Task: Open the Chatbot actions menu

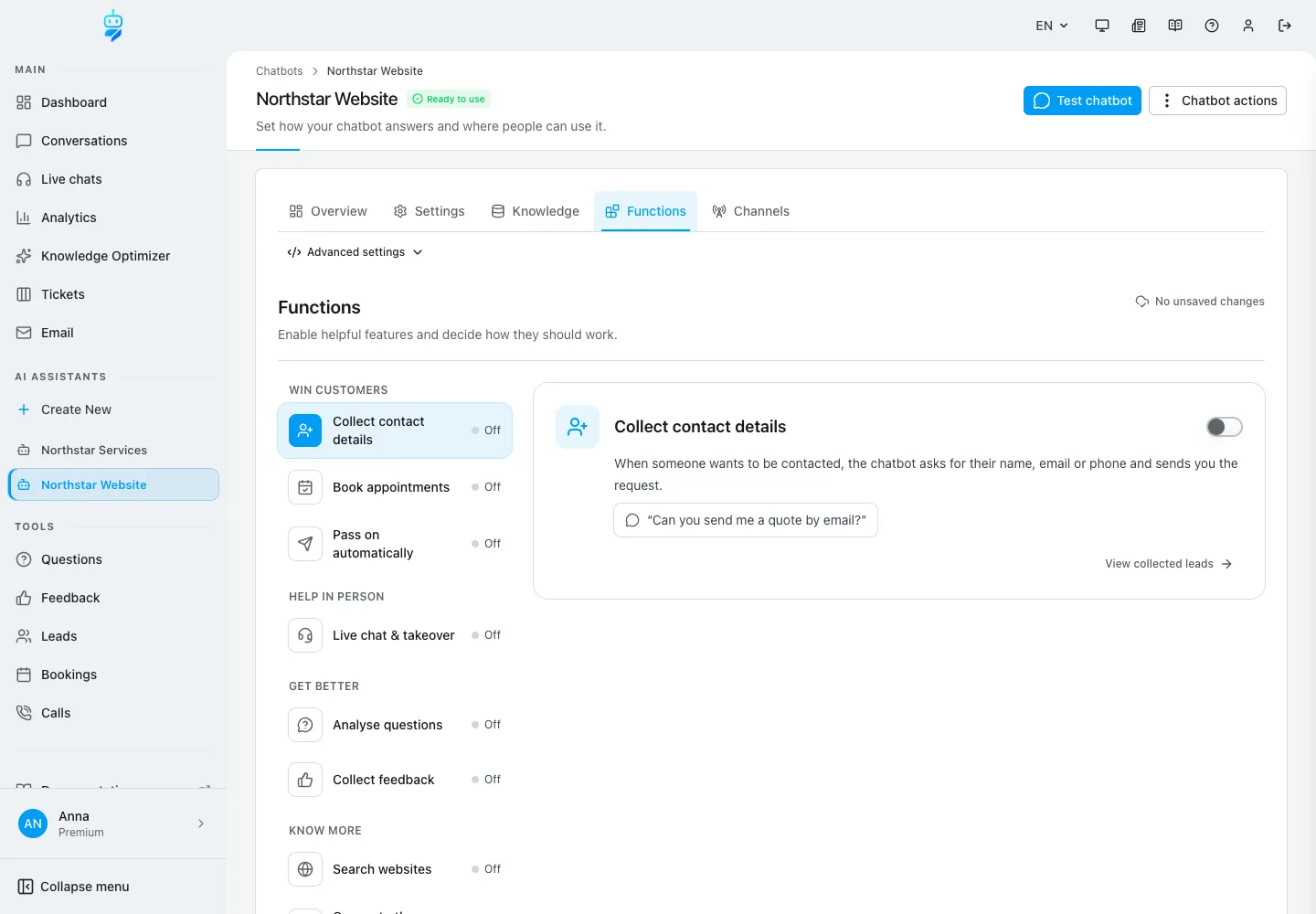Action: coord(1217,101)
